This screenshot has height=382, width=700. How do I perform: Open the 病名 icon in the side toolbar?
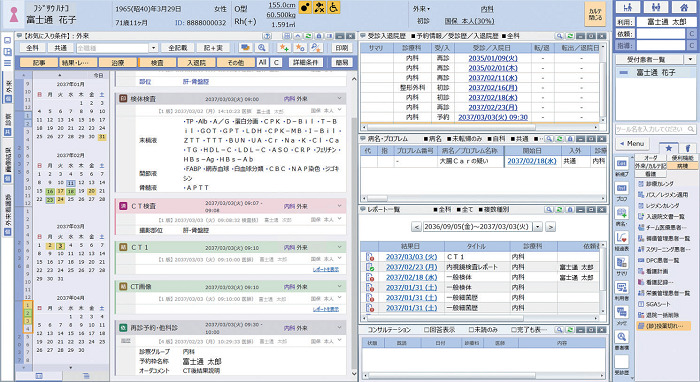[x=622, y=214]
